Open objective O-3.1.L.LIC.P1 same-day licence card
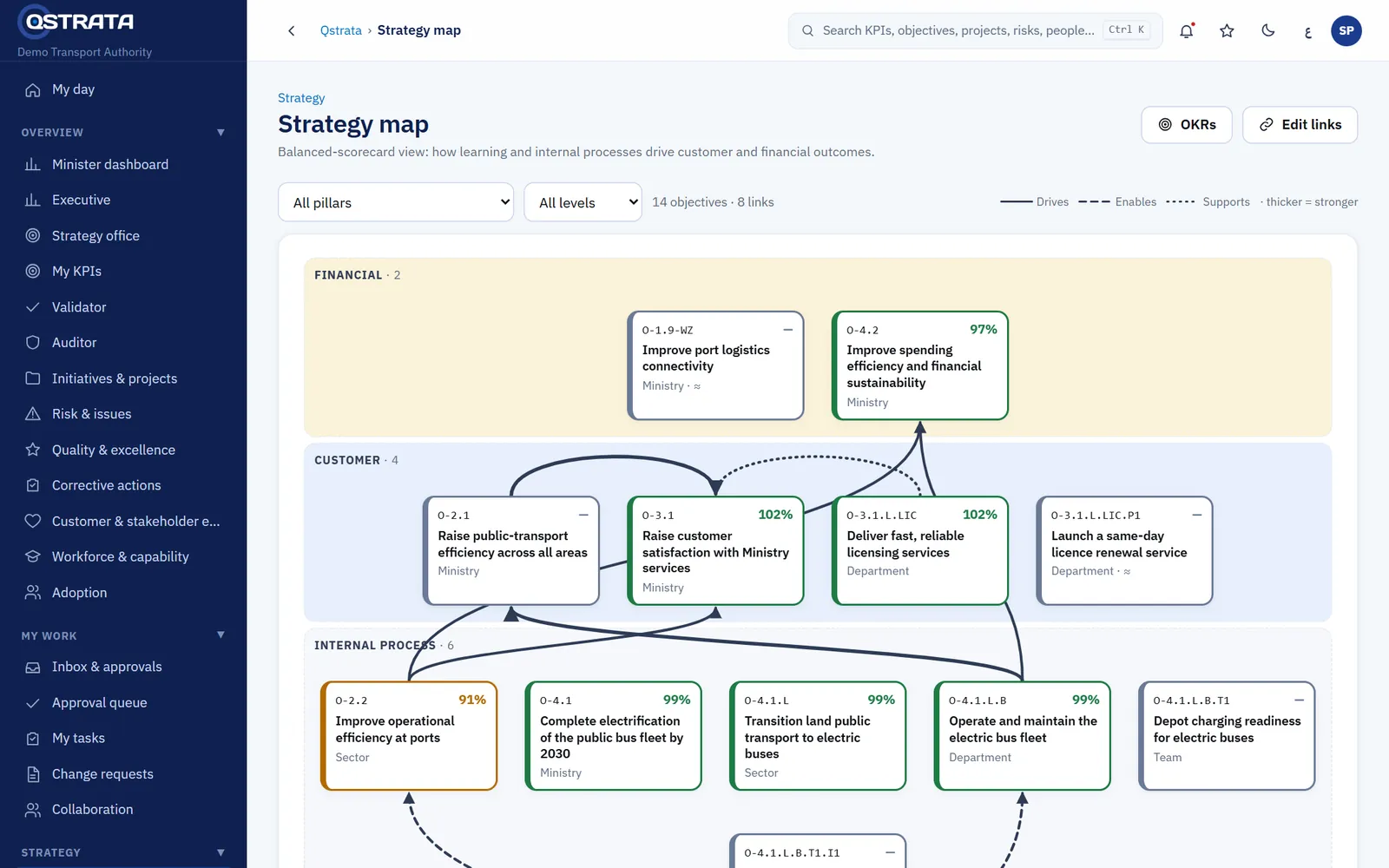Screen dimensions: 1389x868 (1124, 550)
